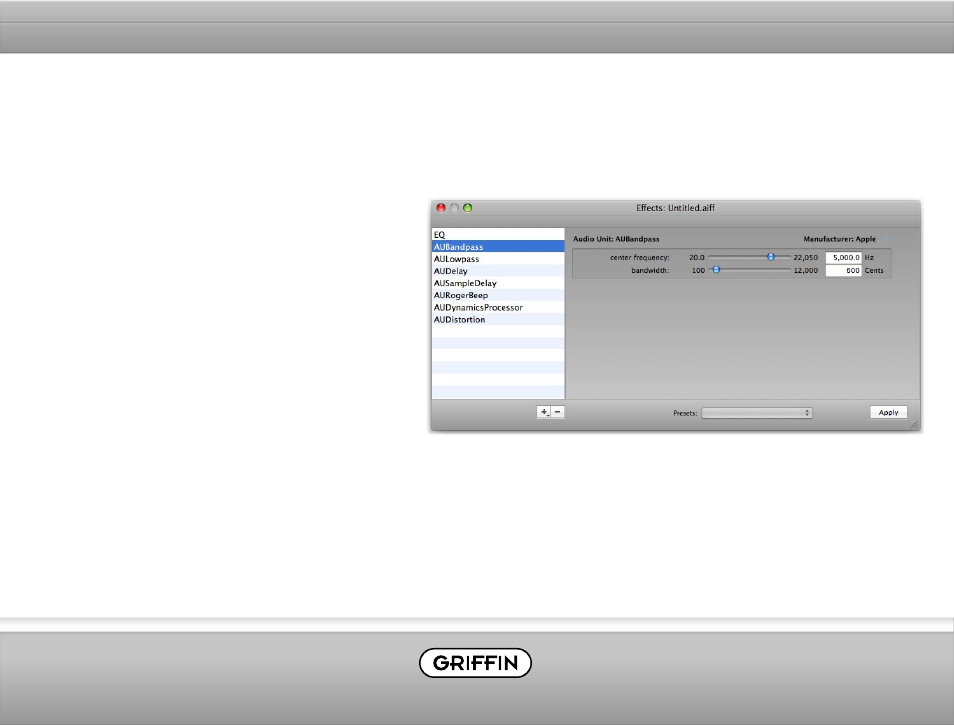Click the remove effect minus button
Viewport: 954px width, 725px height.
(558, 412)
